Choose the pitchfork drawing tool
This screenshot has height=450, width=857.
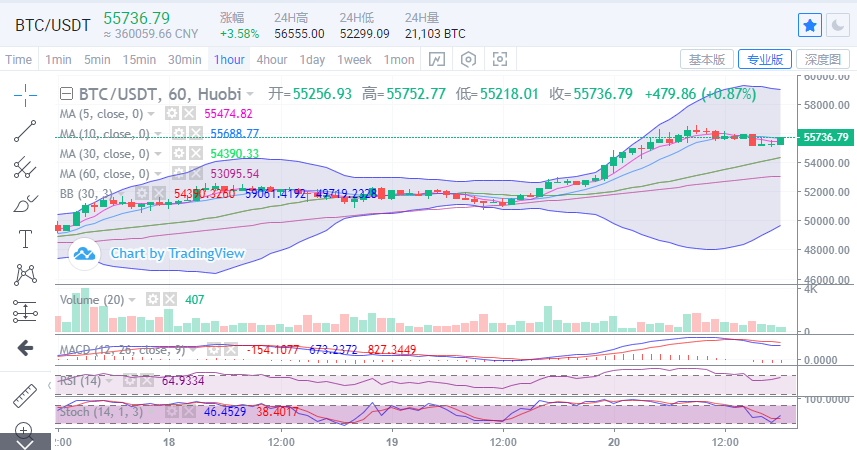[25, 167]
